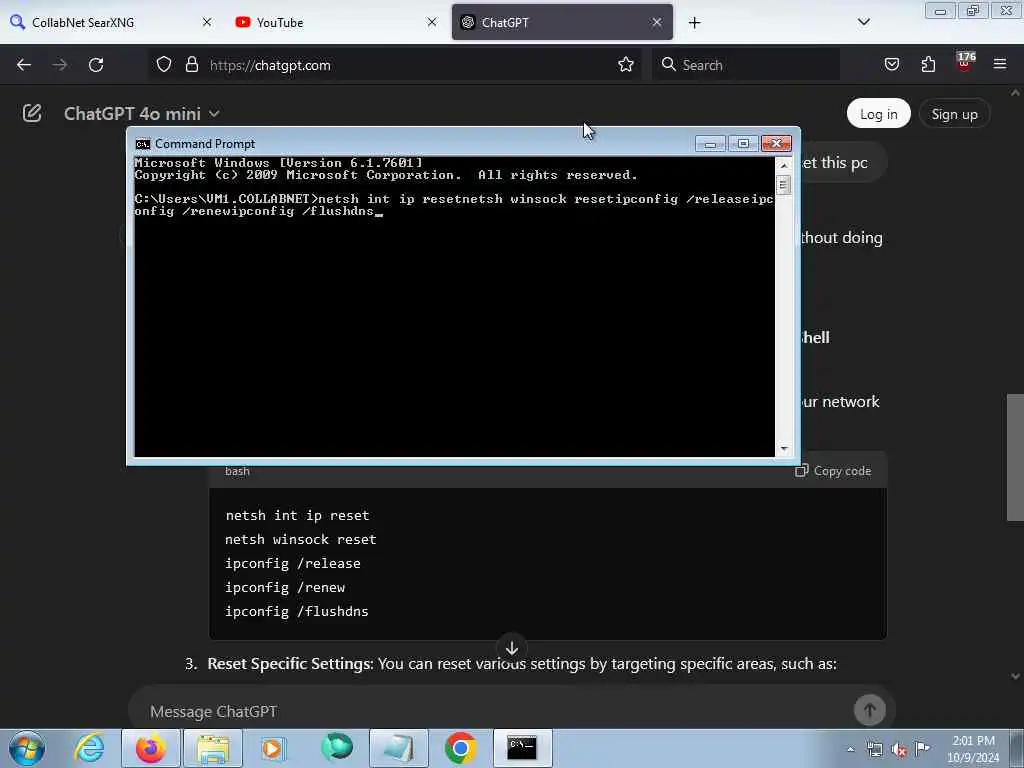Open the taskbar clock showing 2:01 PM

pyautogui.click(x=973, y=749)
